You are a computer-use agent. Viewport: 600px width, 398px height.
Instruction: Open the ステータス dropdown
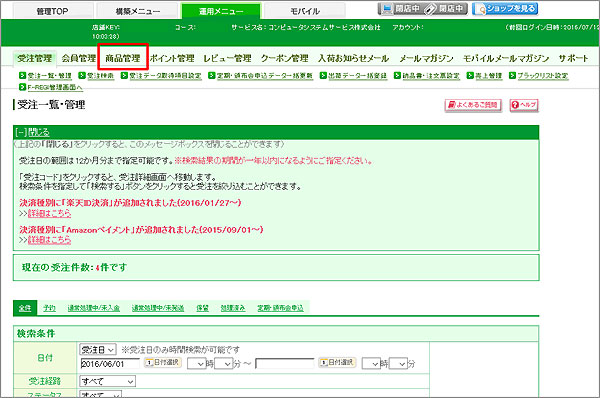[x=101, y=394]
